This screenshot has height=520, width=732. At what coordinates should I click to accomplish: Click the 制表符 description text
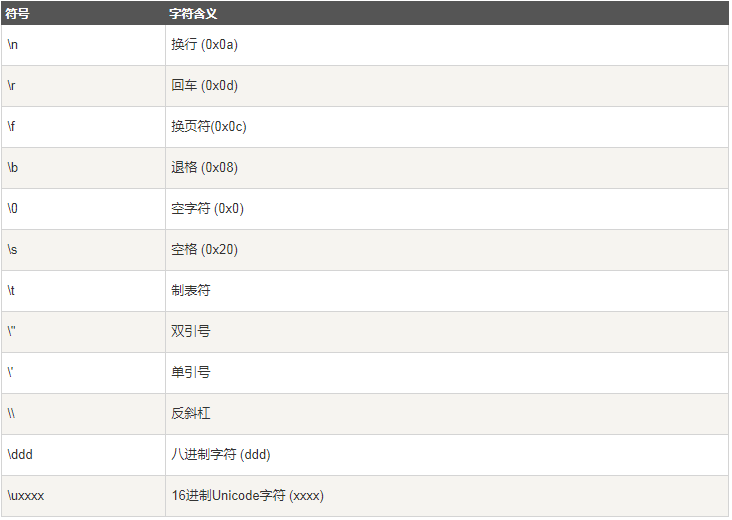(190, 290)
